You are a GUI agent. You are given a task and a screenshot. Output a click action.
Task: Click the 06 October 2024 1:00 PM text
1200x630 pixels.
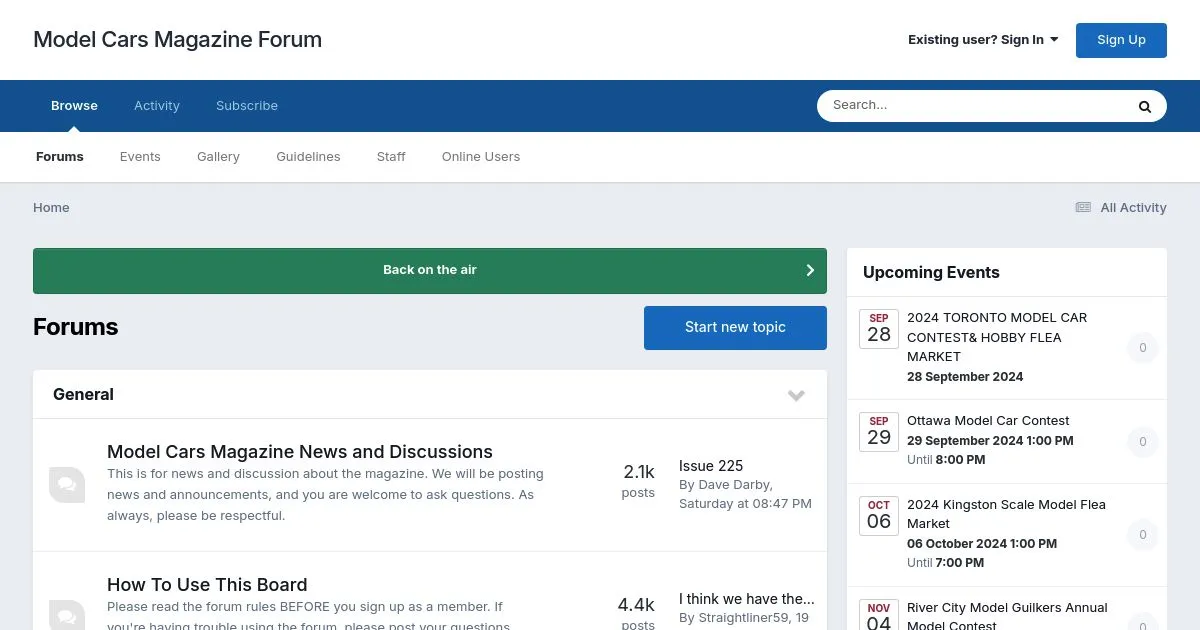tap(982, 544)
